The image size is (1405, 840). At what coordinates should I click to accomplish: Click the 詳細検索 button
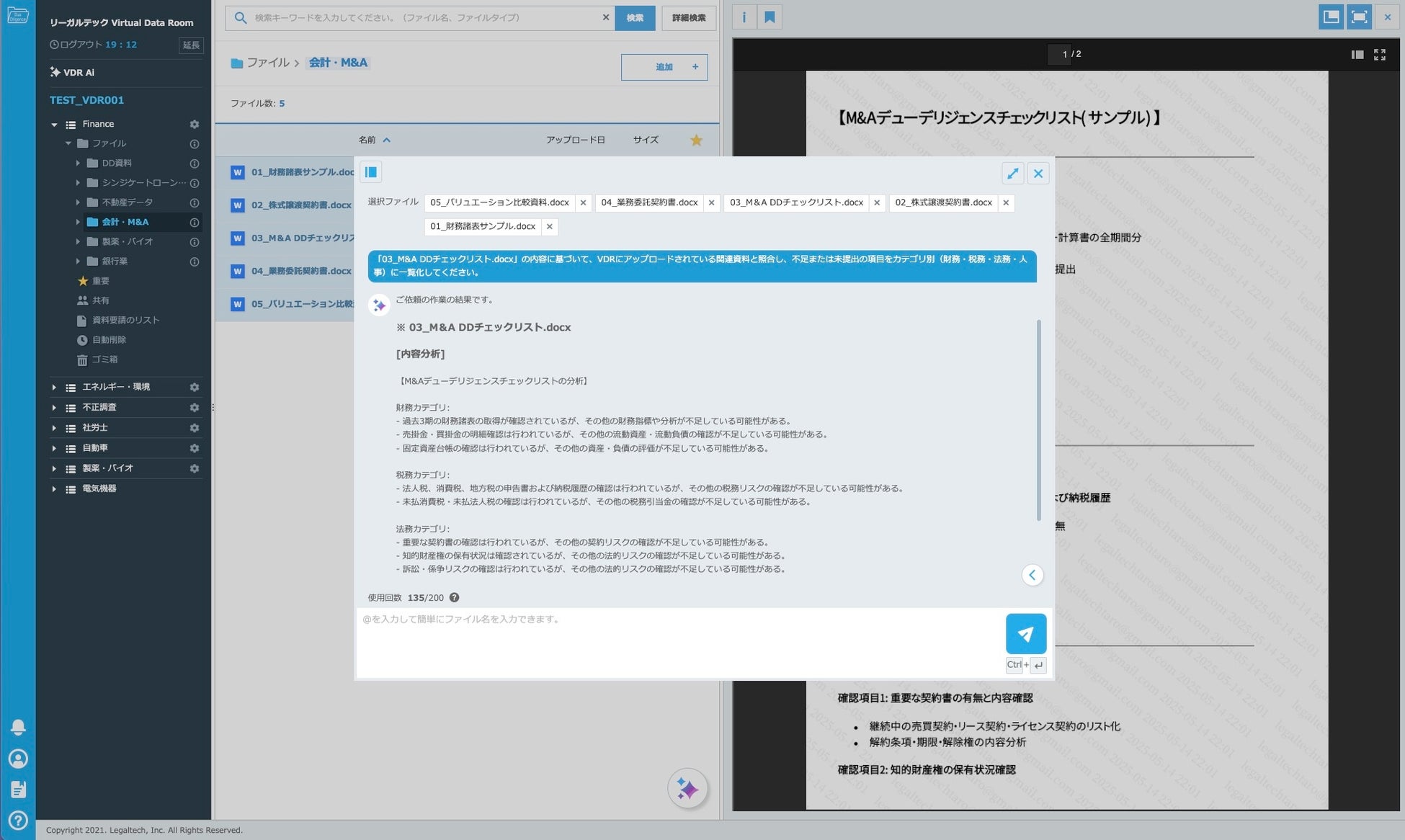tap(688, 17)
